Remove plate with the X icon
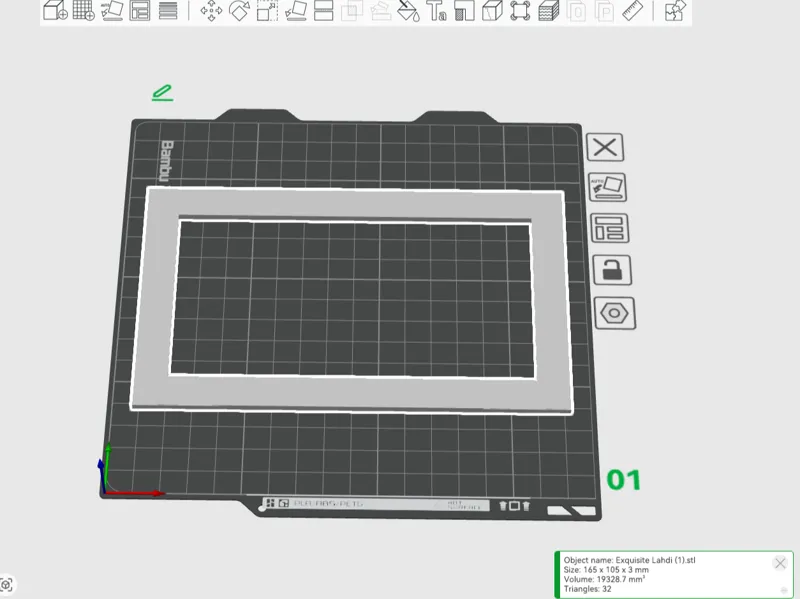This screenshot has width=800, height=599. click(x=605, y=147)
